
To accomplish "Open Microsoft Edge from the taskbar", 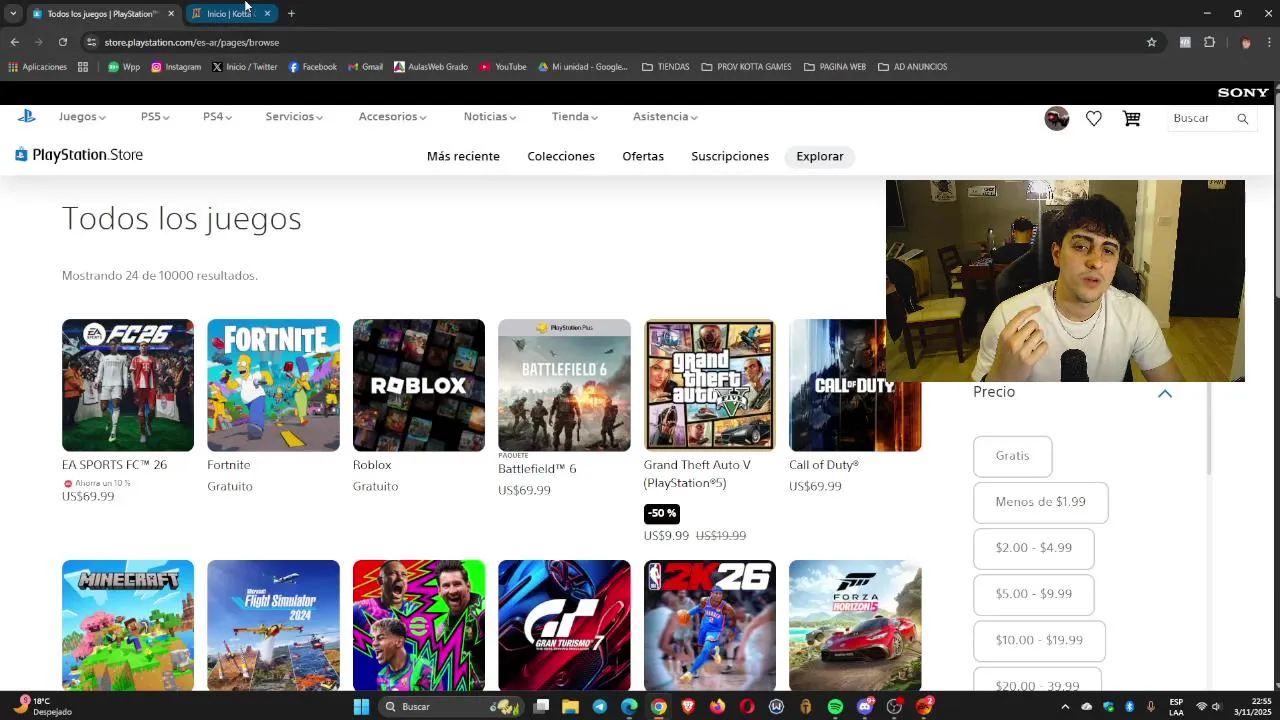I will (x=629, y=707).
